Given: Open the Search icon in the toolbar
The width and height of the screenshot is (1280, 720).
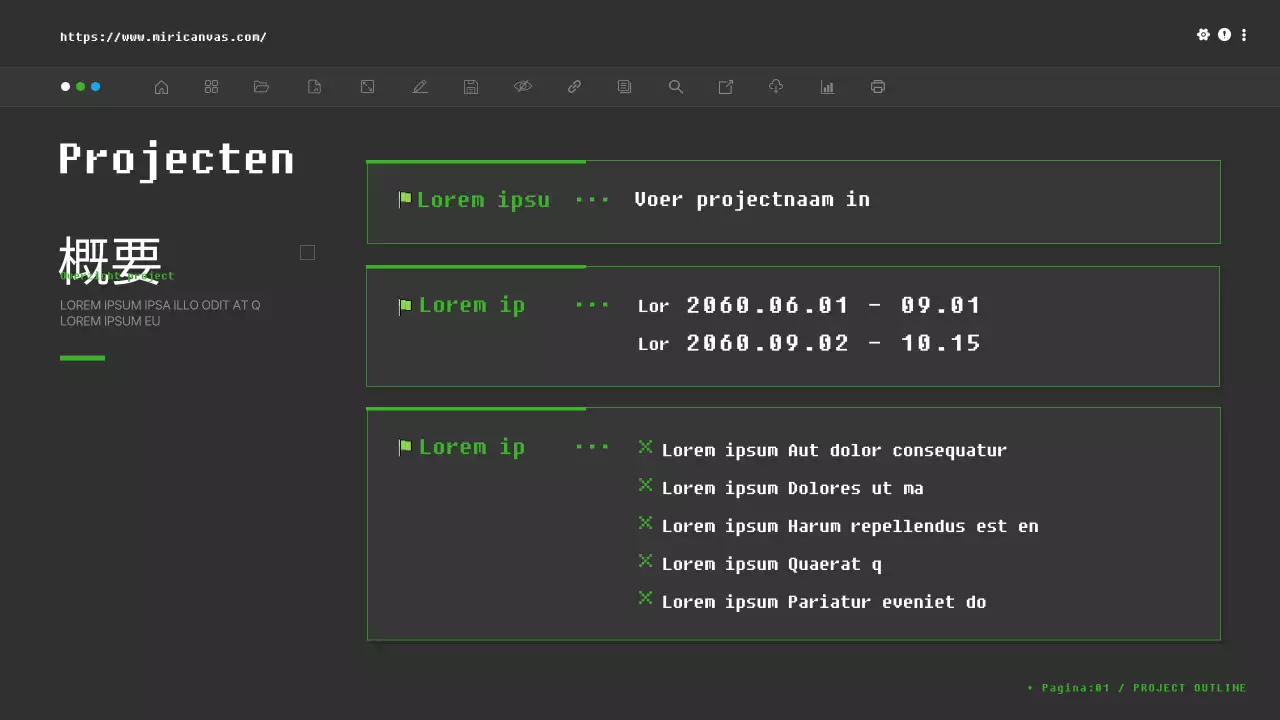Looking at the screenshot, I should click(675, 87).
